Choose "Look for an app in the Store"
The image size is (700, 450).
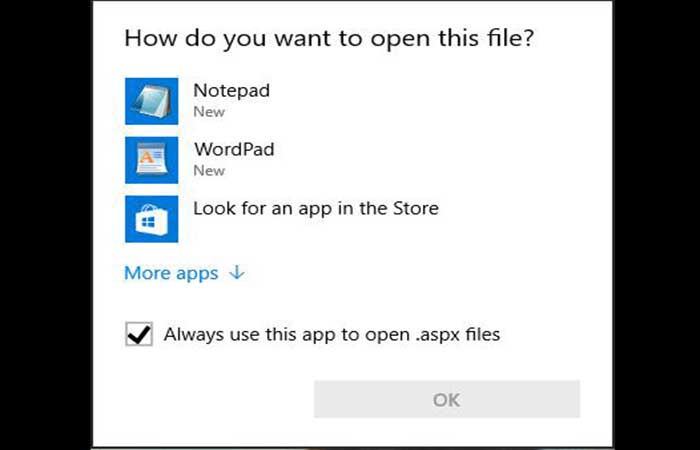315,209
